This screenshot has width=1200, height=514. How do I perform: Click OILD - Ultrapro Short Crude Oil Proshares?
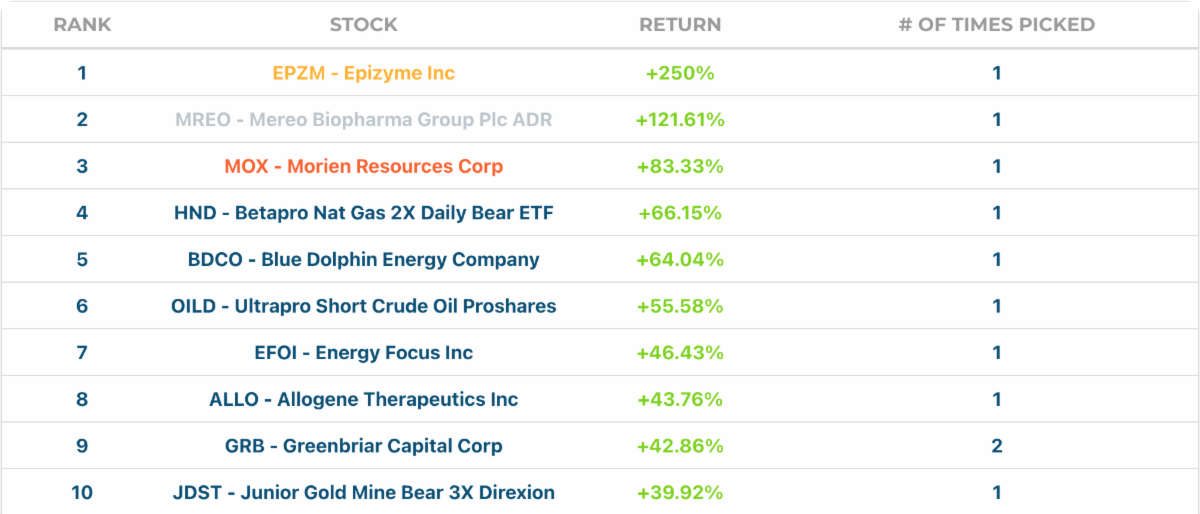(363, 306)
